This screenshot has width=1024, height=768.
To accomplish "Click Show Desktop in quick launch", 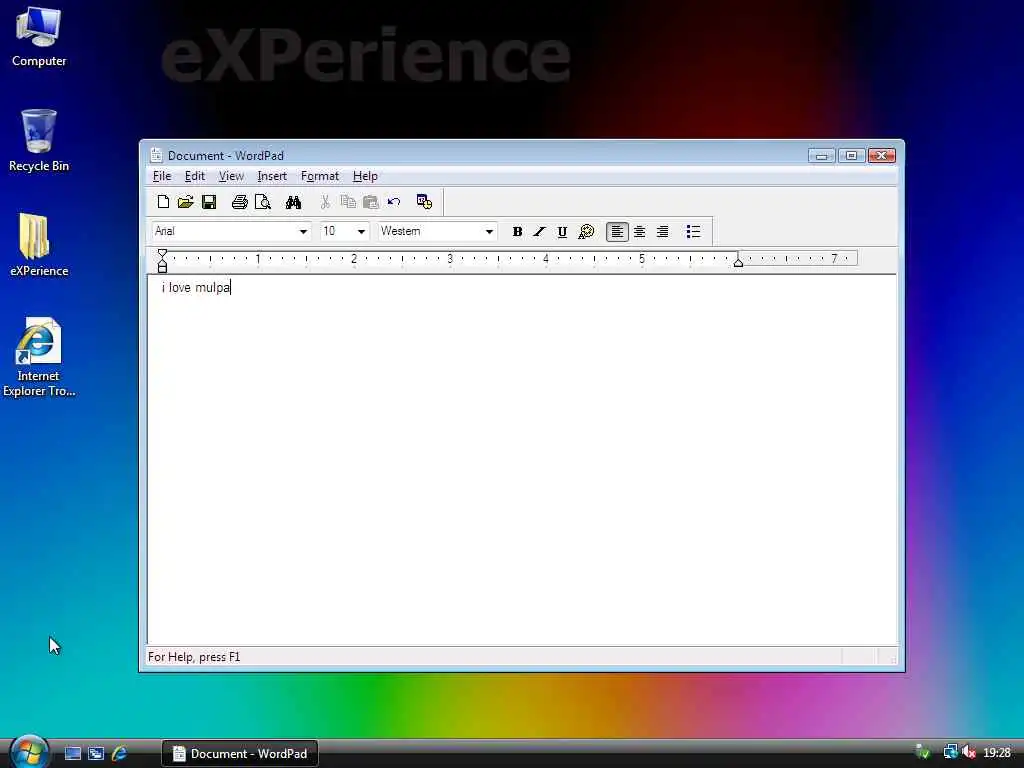I will [x=72, y=754].
